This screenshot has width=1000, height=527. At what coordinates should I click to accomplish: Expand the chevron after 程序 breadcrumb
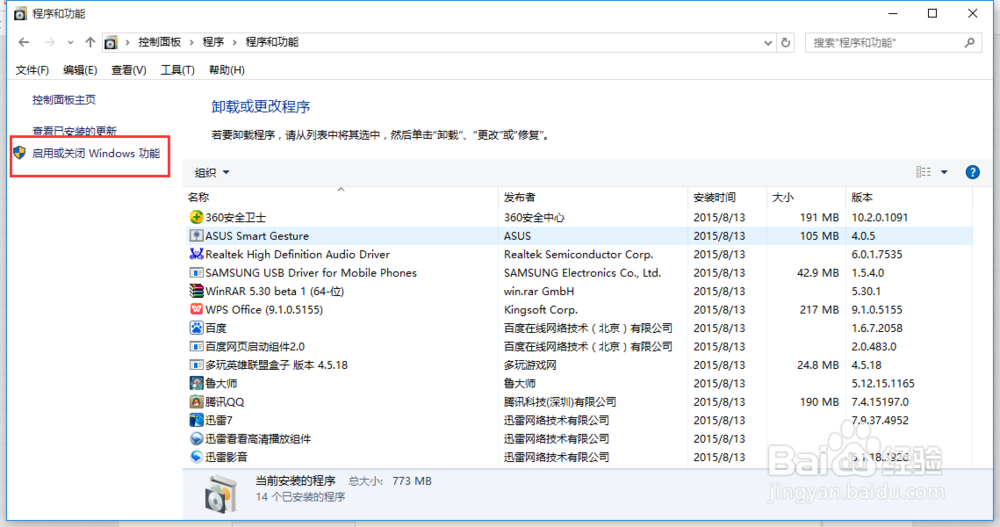(x=234, y=42)
